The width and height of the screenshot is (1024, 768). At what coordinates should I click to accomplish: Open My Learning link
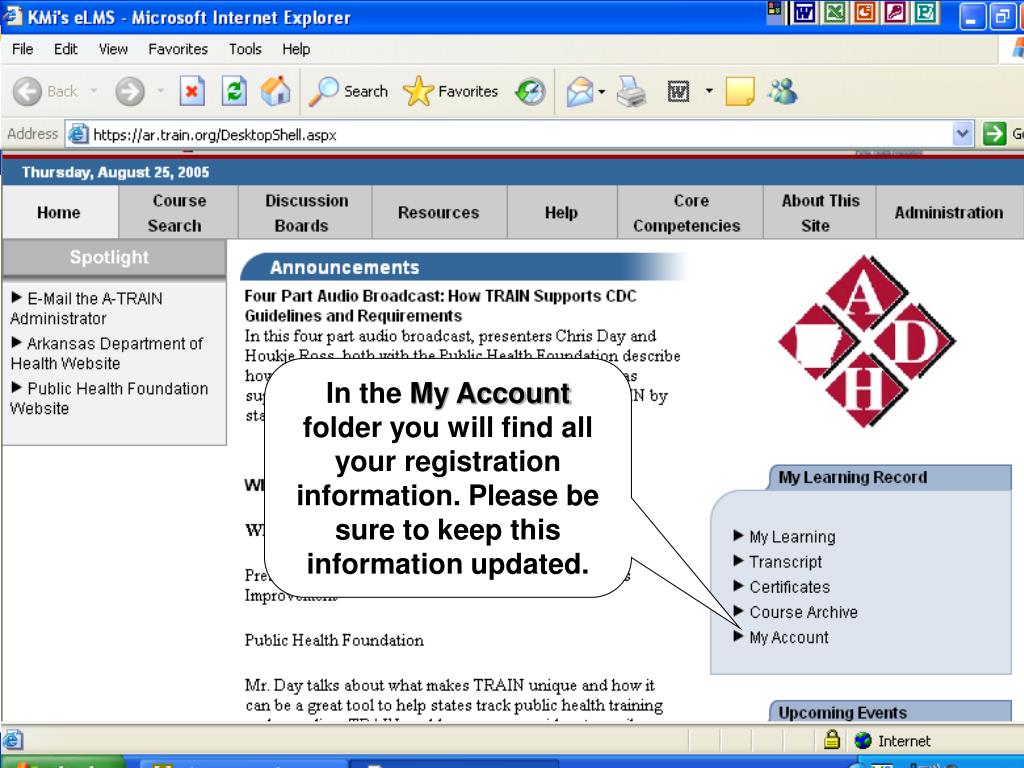(792, 537)
